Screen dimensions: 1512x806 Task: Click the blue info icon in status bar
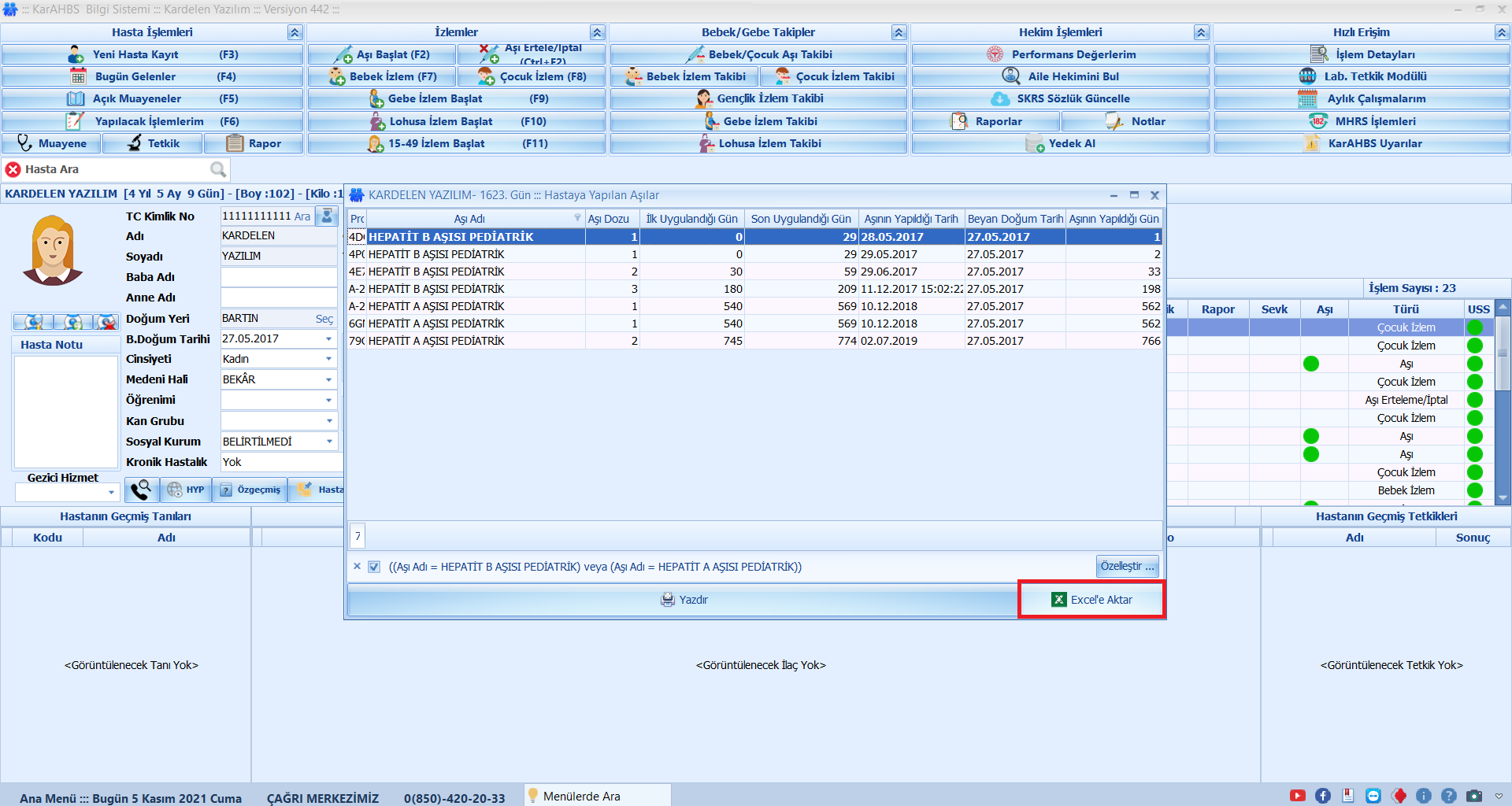pos(1424,796)
